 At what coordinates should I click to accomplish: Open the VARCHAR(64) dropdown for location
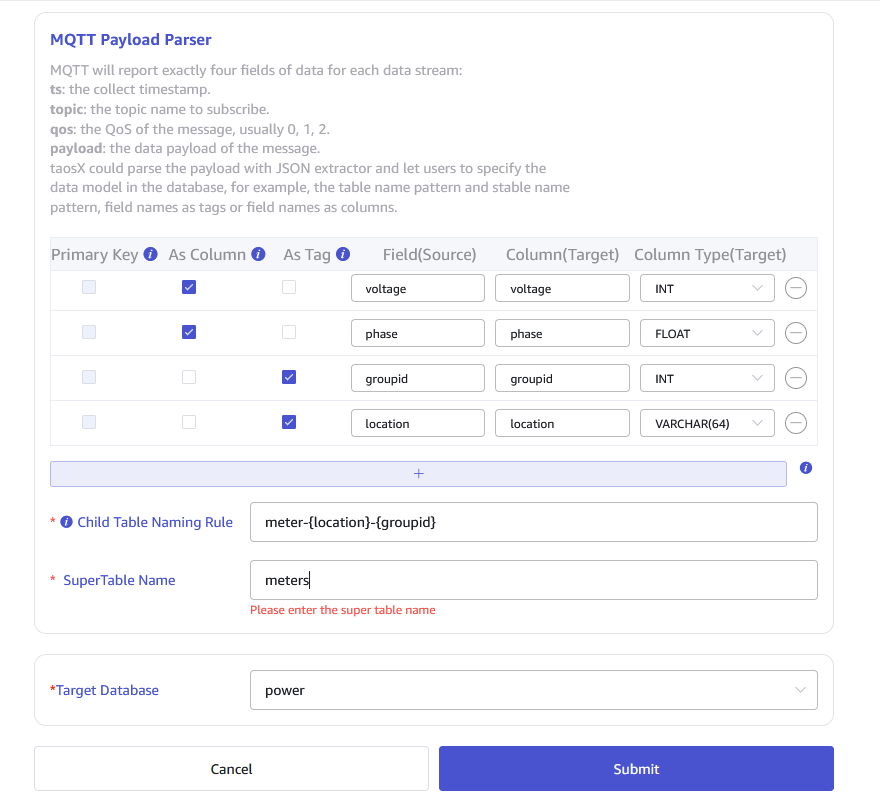point(707,422)
